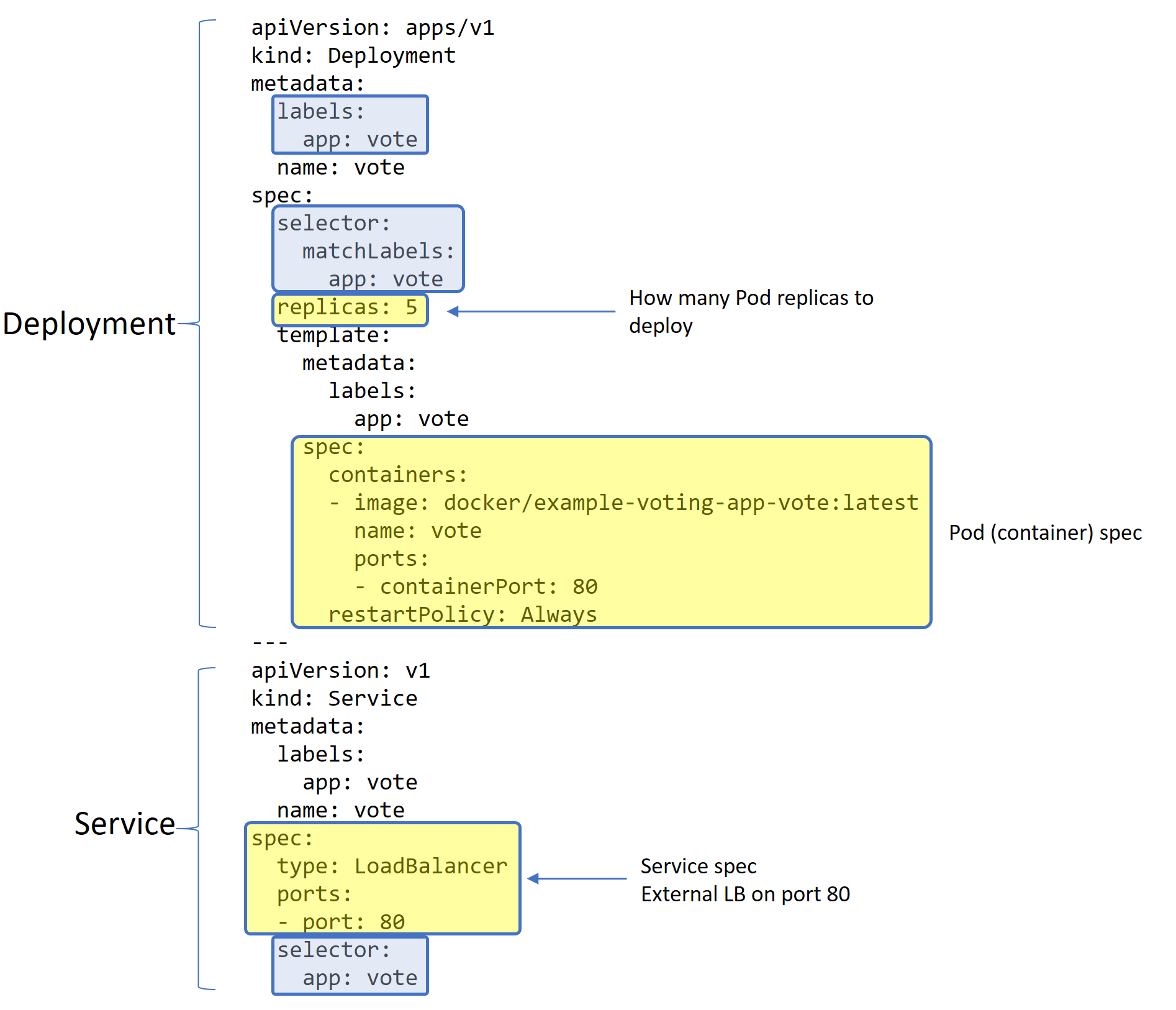Click the How many Pod replicas annotation
The image size is (1176, 1010).
point(751,311)
